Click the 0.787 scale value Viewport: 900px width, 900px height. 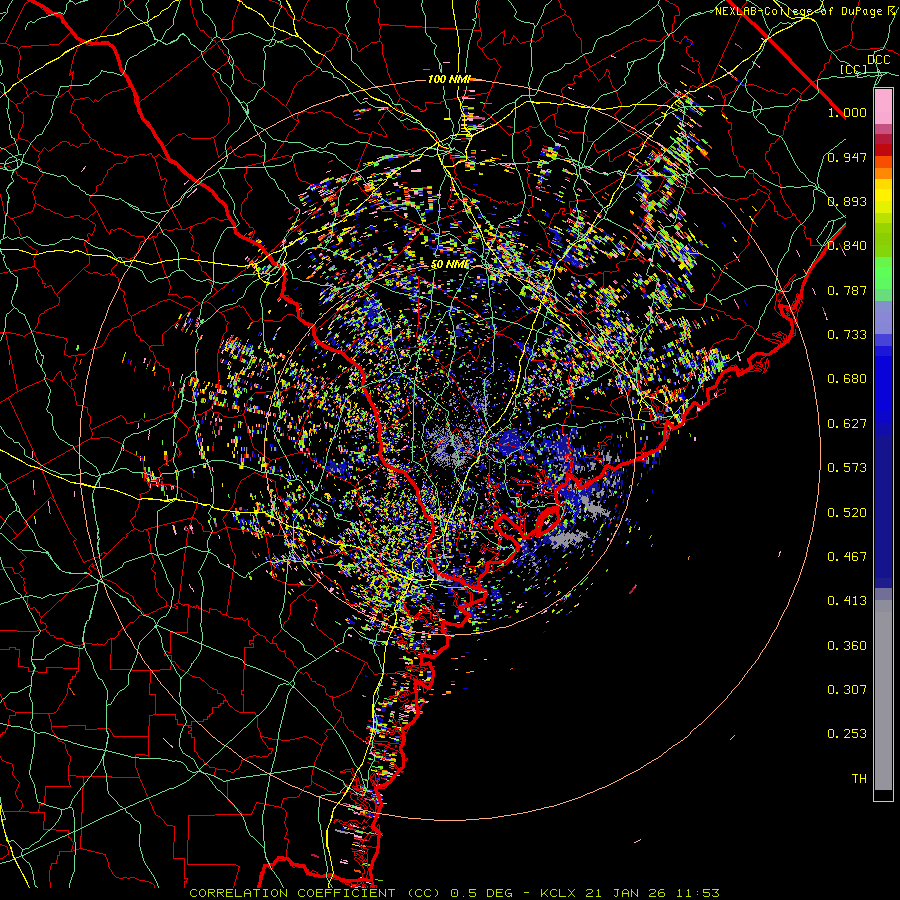click(847, 290)
